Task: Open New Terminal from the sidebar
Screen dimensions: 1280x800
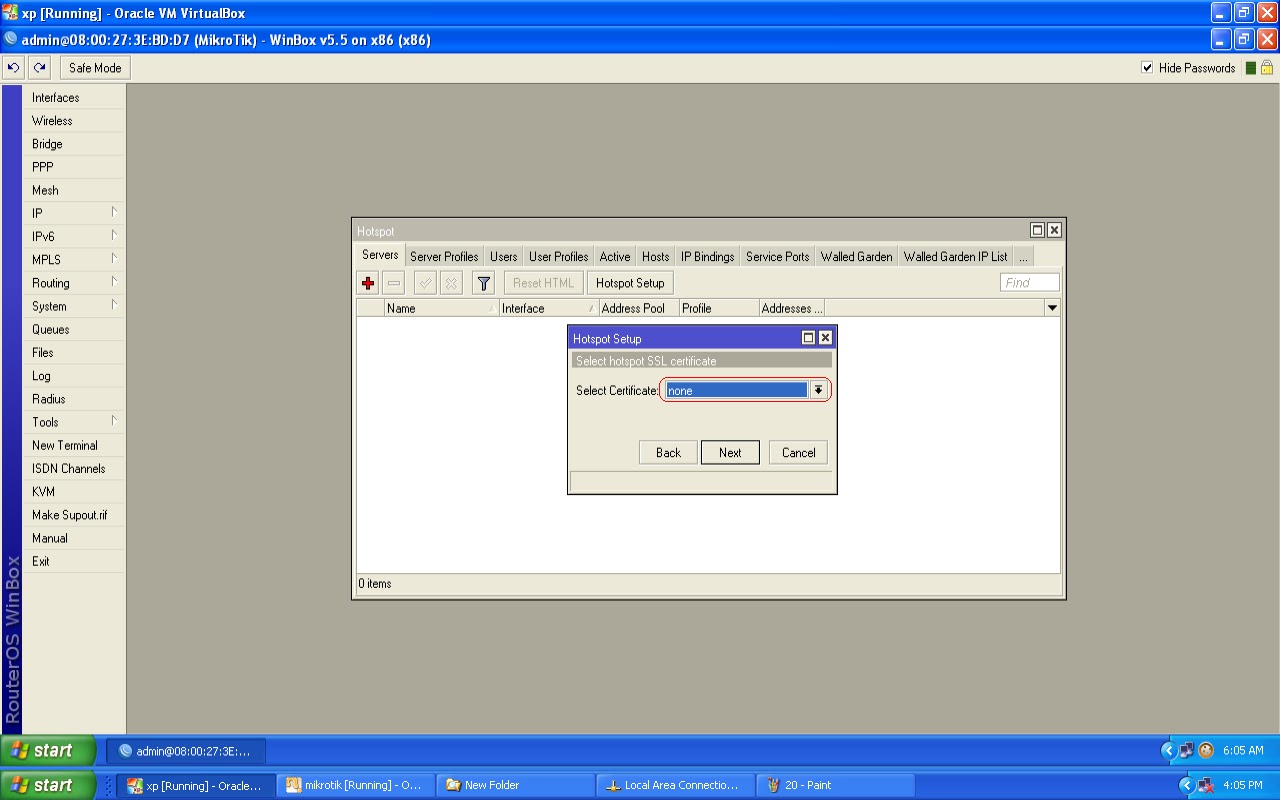Action: 75,445
